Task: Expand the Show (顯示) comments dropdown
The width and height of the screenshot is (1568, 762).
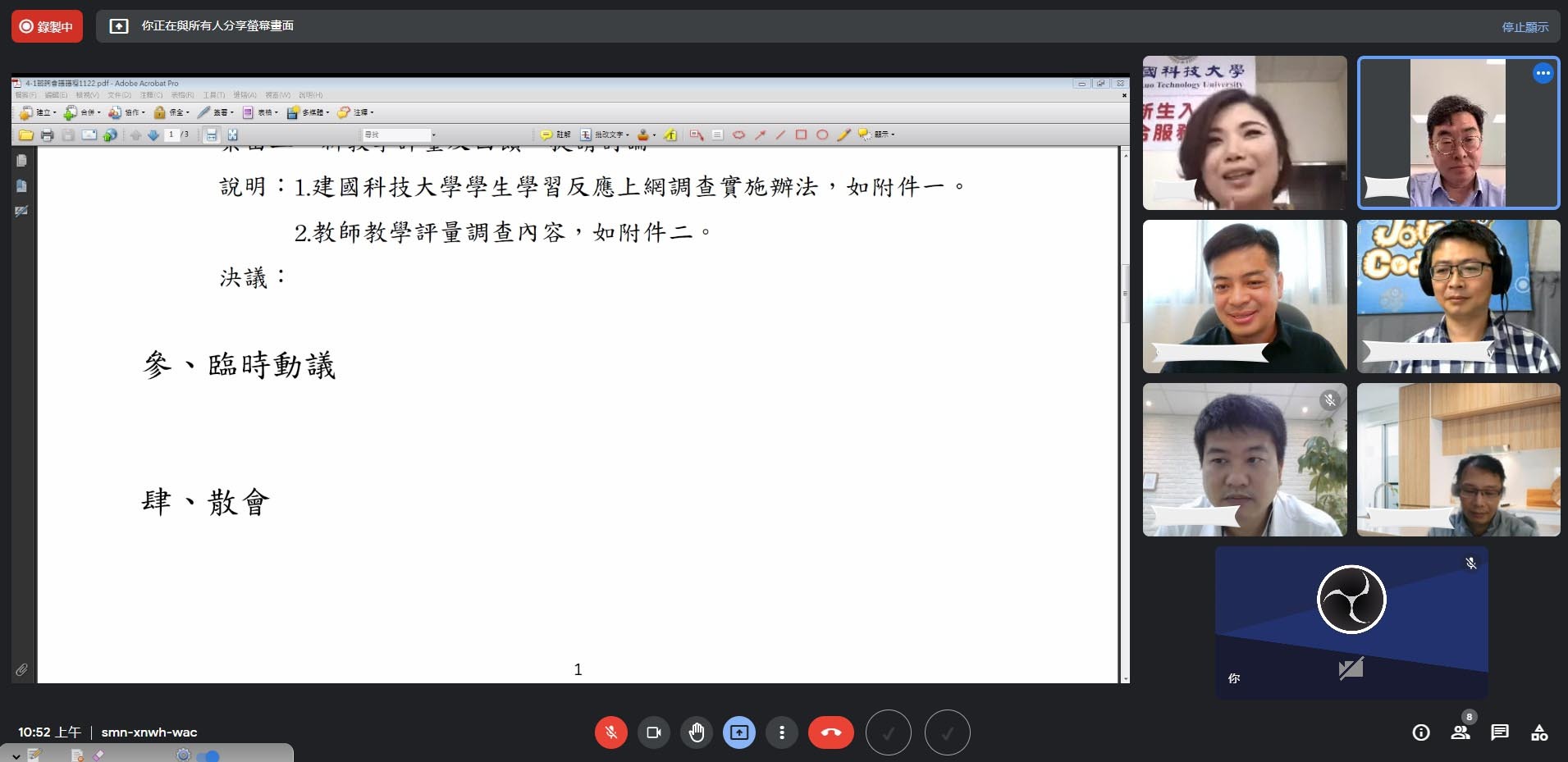Action: pos(876,135)
